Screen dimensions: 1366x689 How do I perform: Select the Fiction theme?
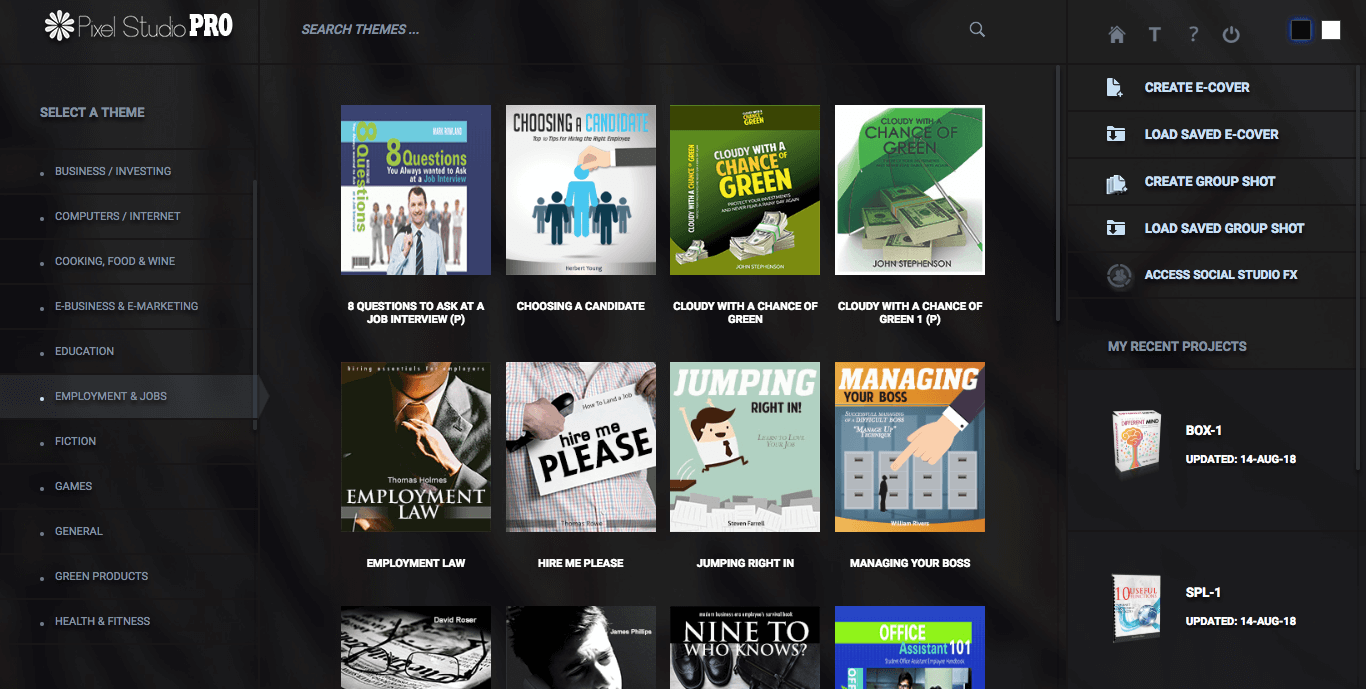click(76, 441)
